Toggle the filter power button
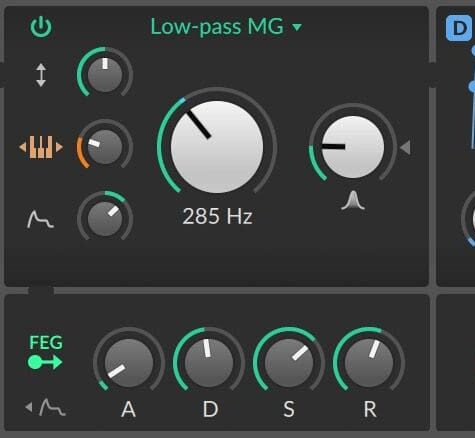The height and width of the screenshot is (438, 475). click(41, 27)
